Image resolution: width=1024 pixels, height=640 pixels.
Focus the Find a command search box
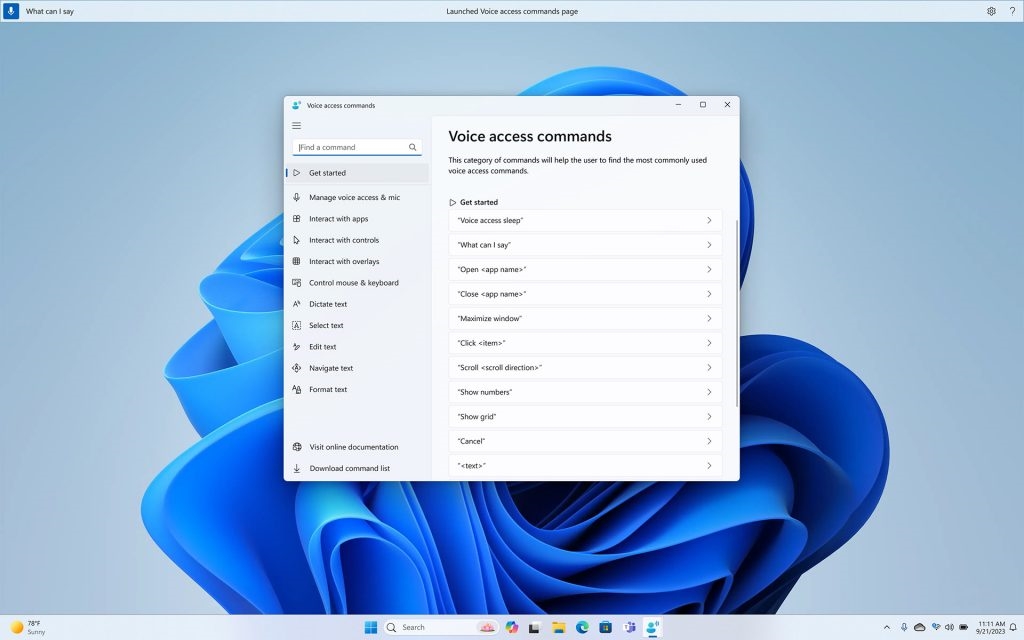350,147
